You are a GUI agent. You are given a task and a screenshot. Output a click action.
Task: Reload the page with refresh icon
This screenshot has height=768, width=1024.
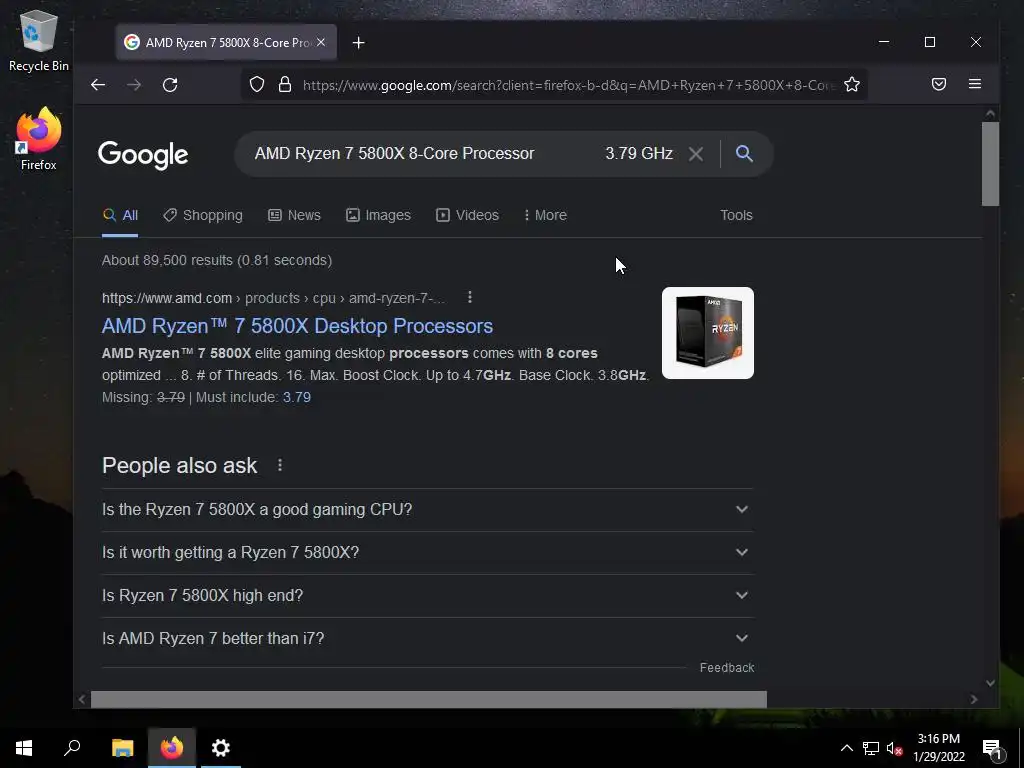click(x=170, y=85)
